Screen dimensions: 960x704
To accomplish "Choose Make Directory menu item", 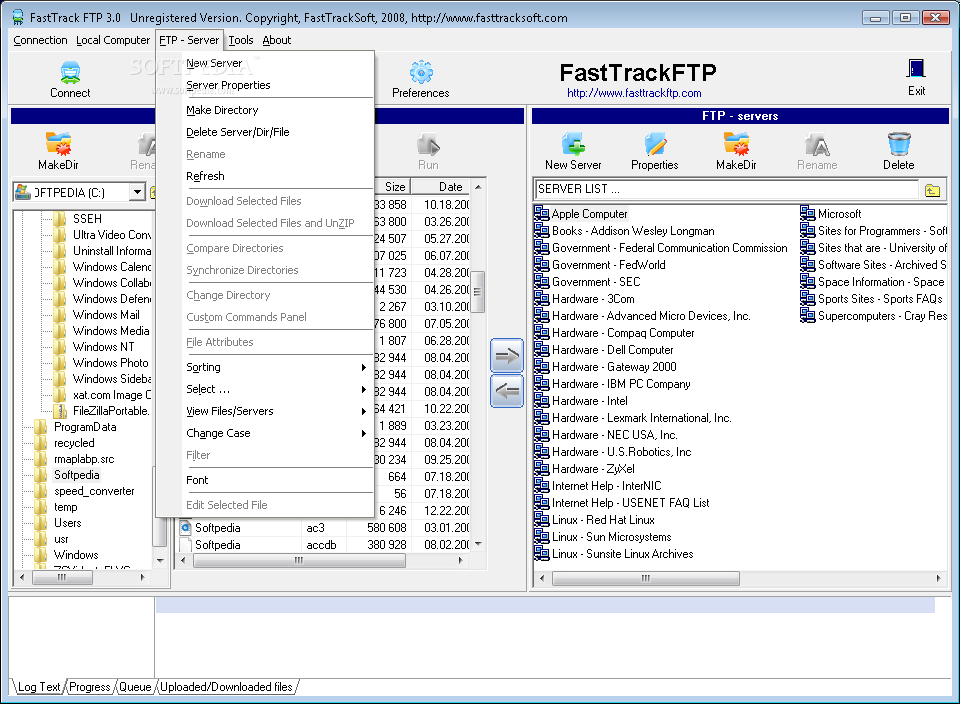I will [x=264, y=110].
